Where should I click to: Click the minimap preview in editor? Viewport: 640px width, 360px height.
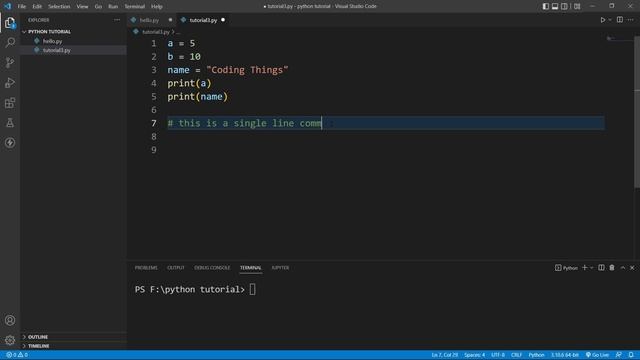[x=619, y=39]
